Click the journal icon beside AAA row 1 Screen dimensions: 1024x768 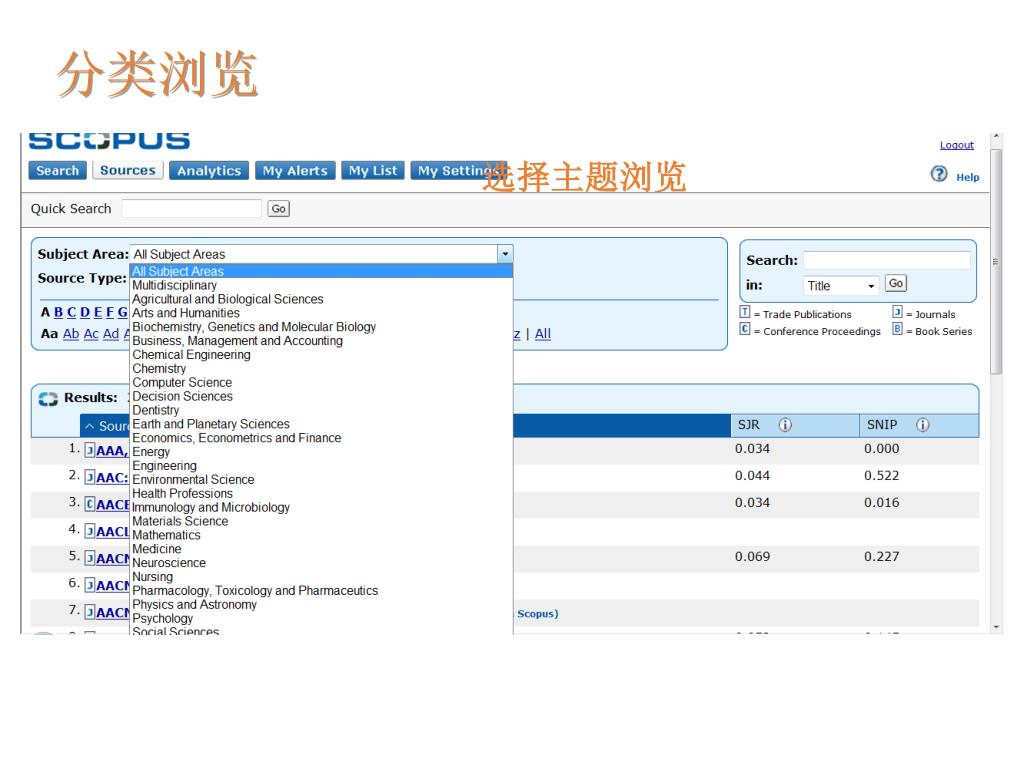(x=90, y=450)
